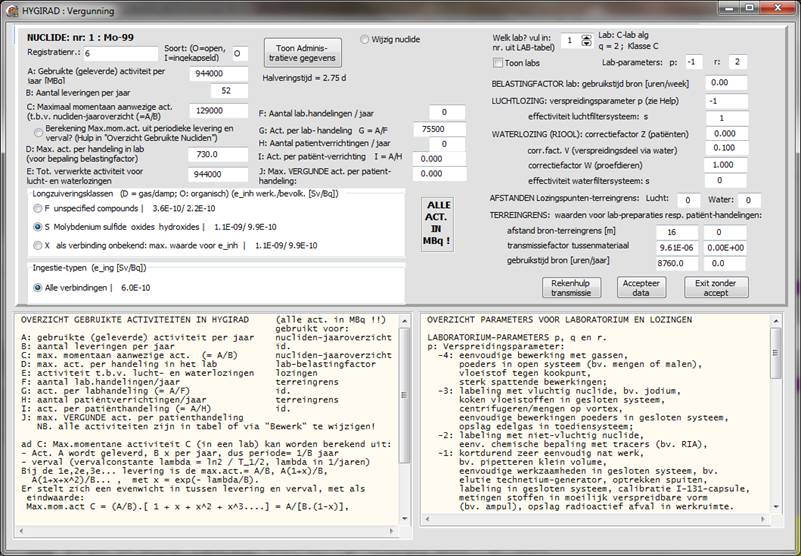Click the HYGIRAD application icon in title bar
Viewport: 801px width, 556px height.
click(x=12, y=10)
